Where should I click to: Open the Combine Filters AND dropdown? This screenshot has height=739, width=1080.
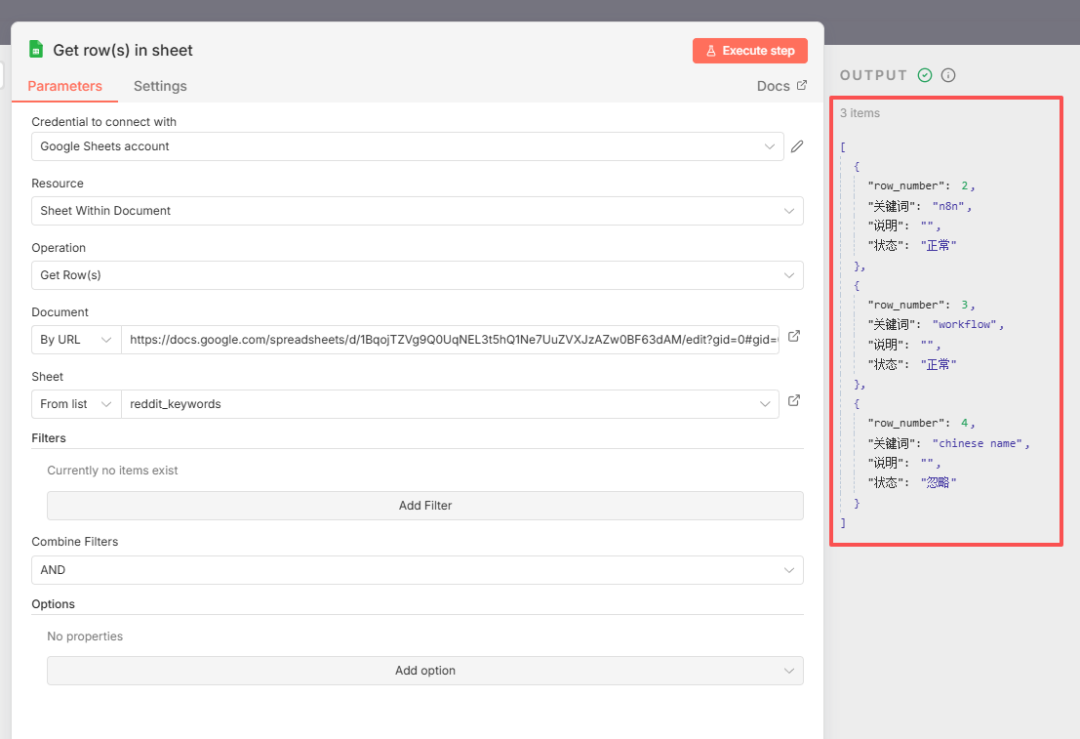[x=417, y=570]
